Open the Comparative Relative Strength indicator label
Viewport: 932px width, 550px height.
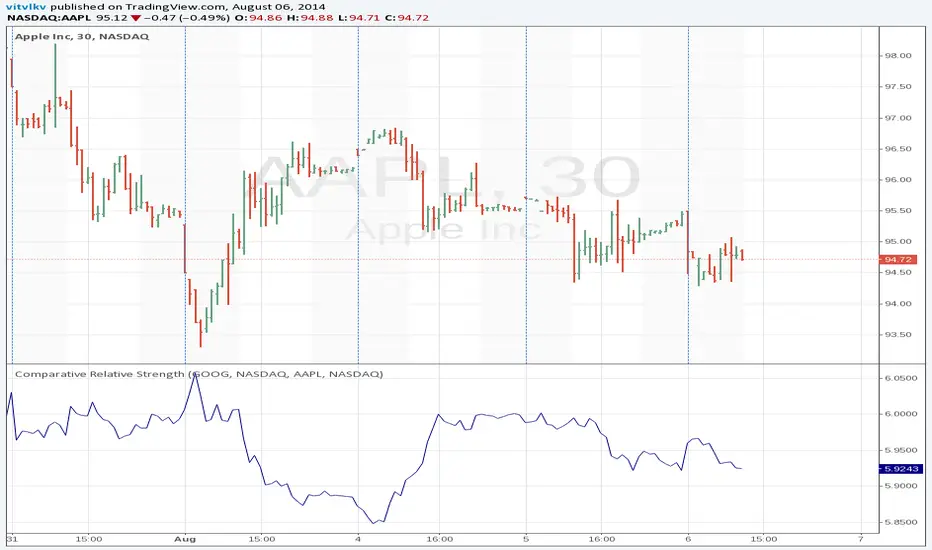[x=199, y=374]
